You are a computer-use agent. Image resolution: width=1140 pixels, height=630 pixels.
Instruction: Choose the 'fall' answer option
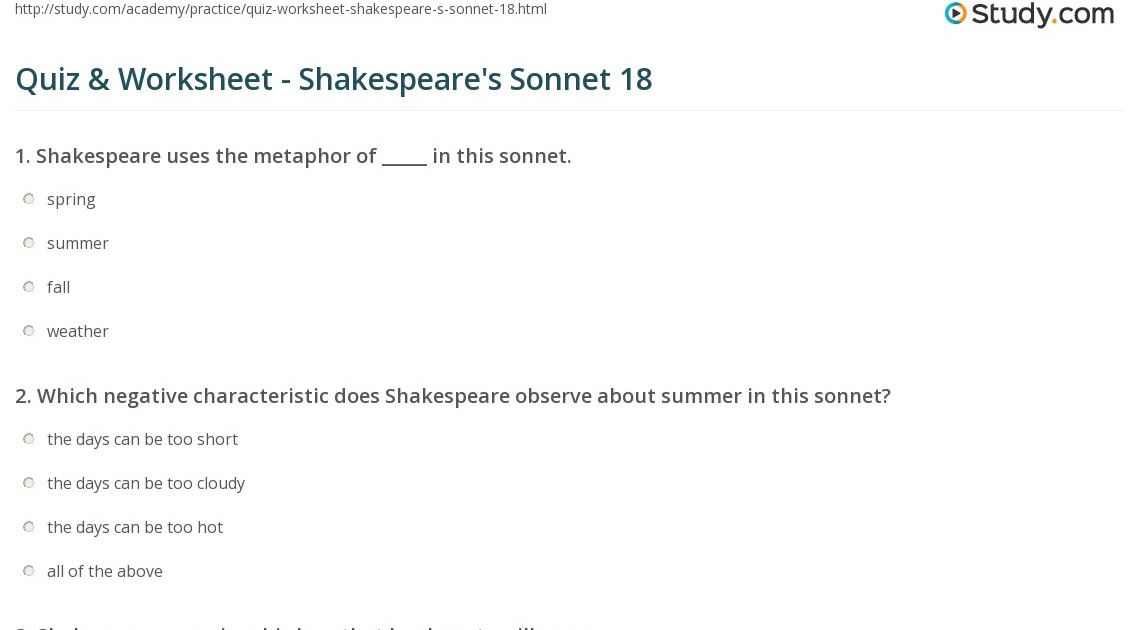click(x=29, y=287)
